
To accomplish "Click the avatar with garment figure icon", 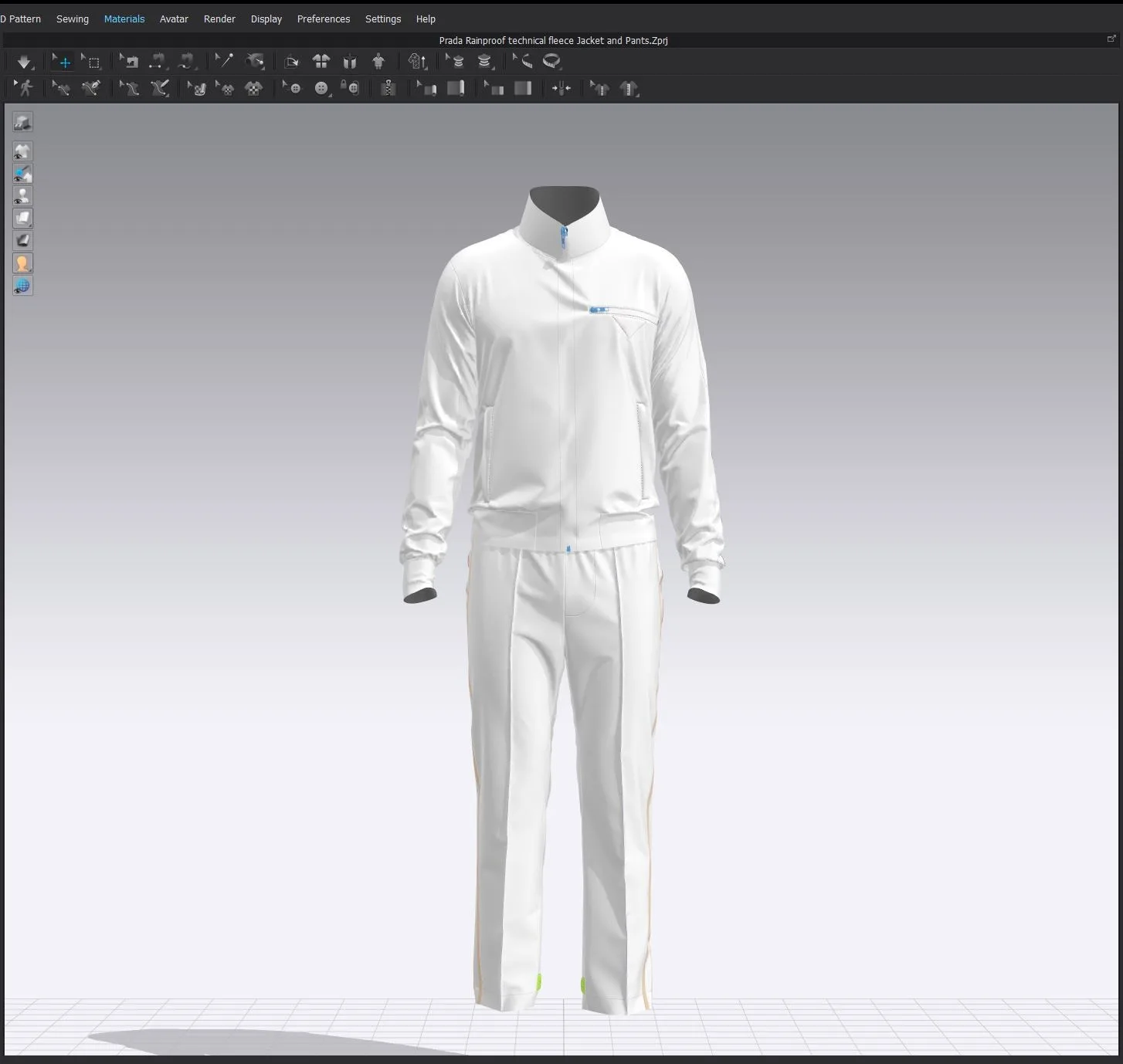I will click(x=378, y=62).
